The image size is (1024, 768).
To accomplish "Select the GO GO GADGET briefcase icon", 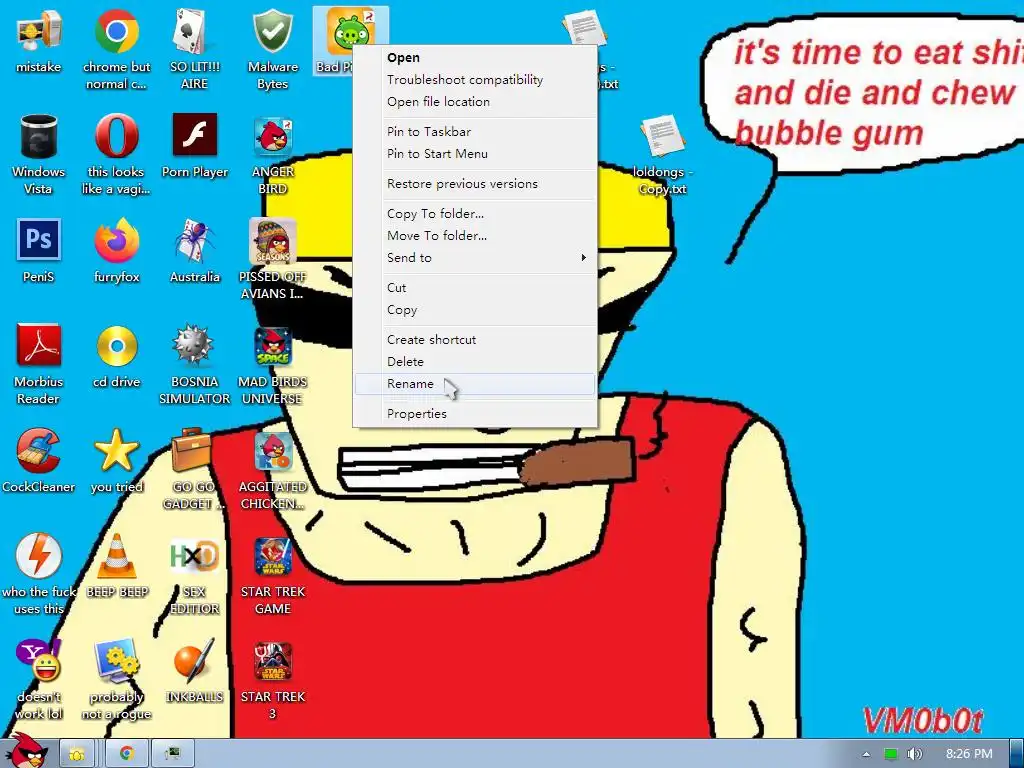I will coord(193,469).
